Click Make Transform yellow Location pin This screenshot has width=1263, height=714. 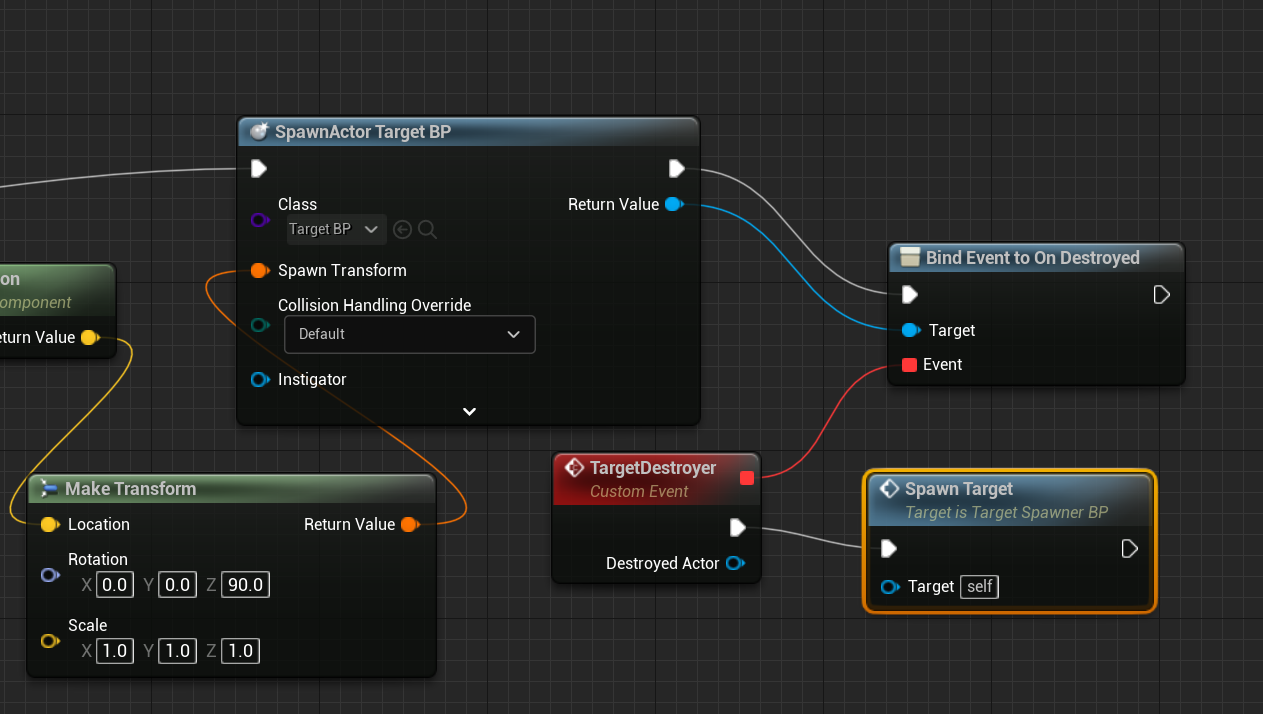pos(49,524)
